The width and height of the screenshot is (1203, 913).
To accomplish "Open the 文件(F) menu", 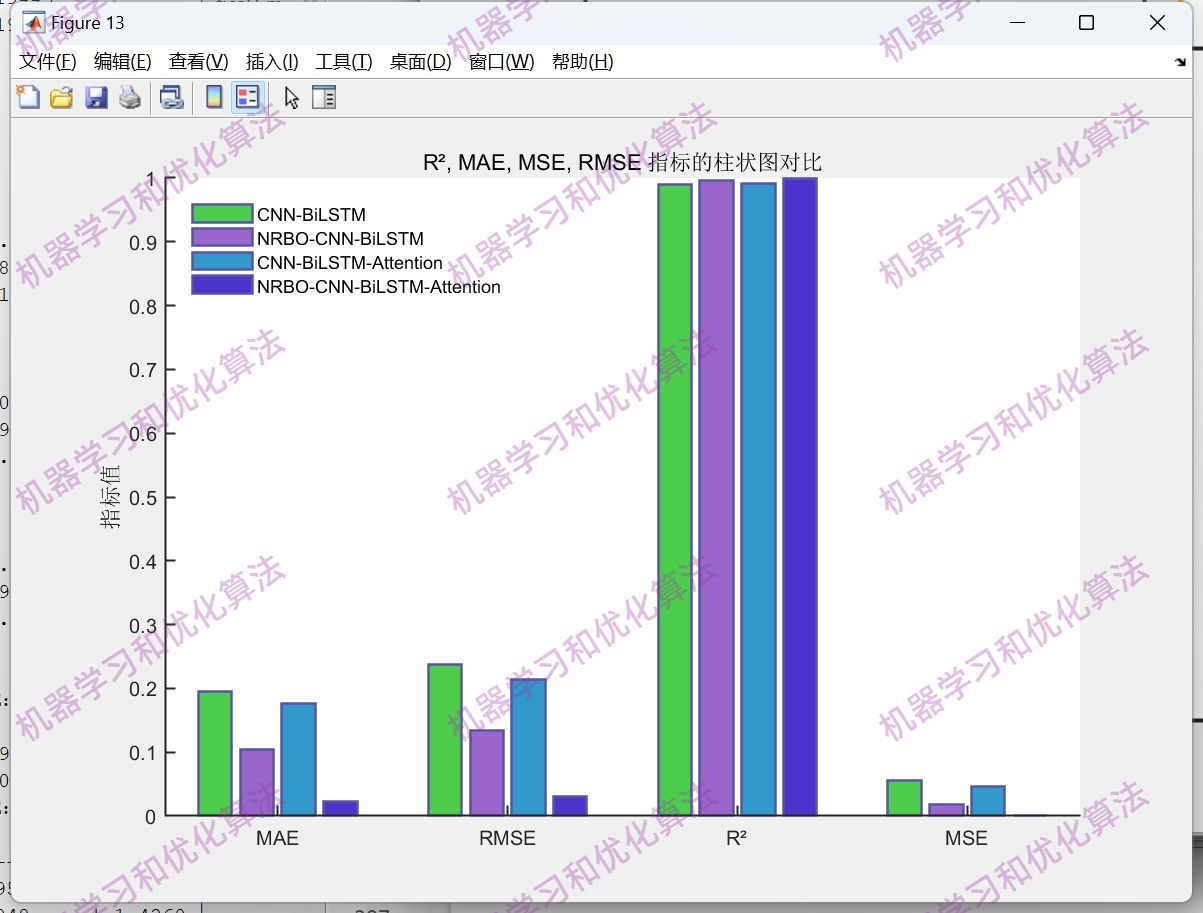I will click(48, 62).
